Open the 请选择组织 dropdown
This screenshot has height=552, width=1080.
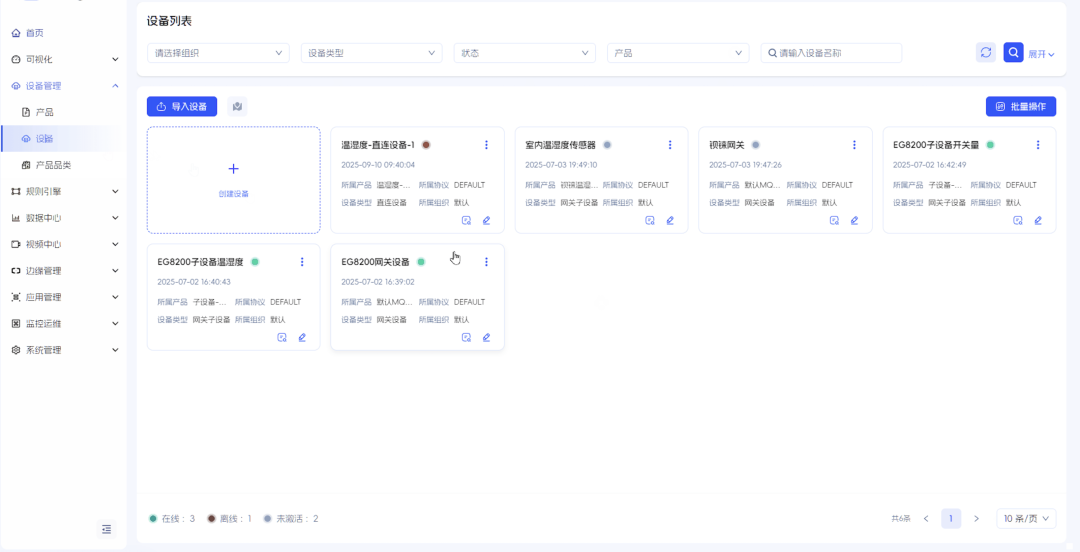(x=218, y=53)
